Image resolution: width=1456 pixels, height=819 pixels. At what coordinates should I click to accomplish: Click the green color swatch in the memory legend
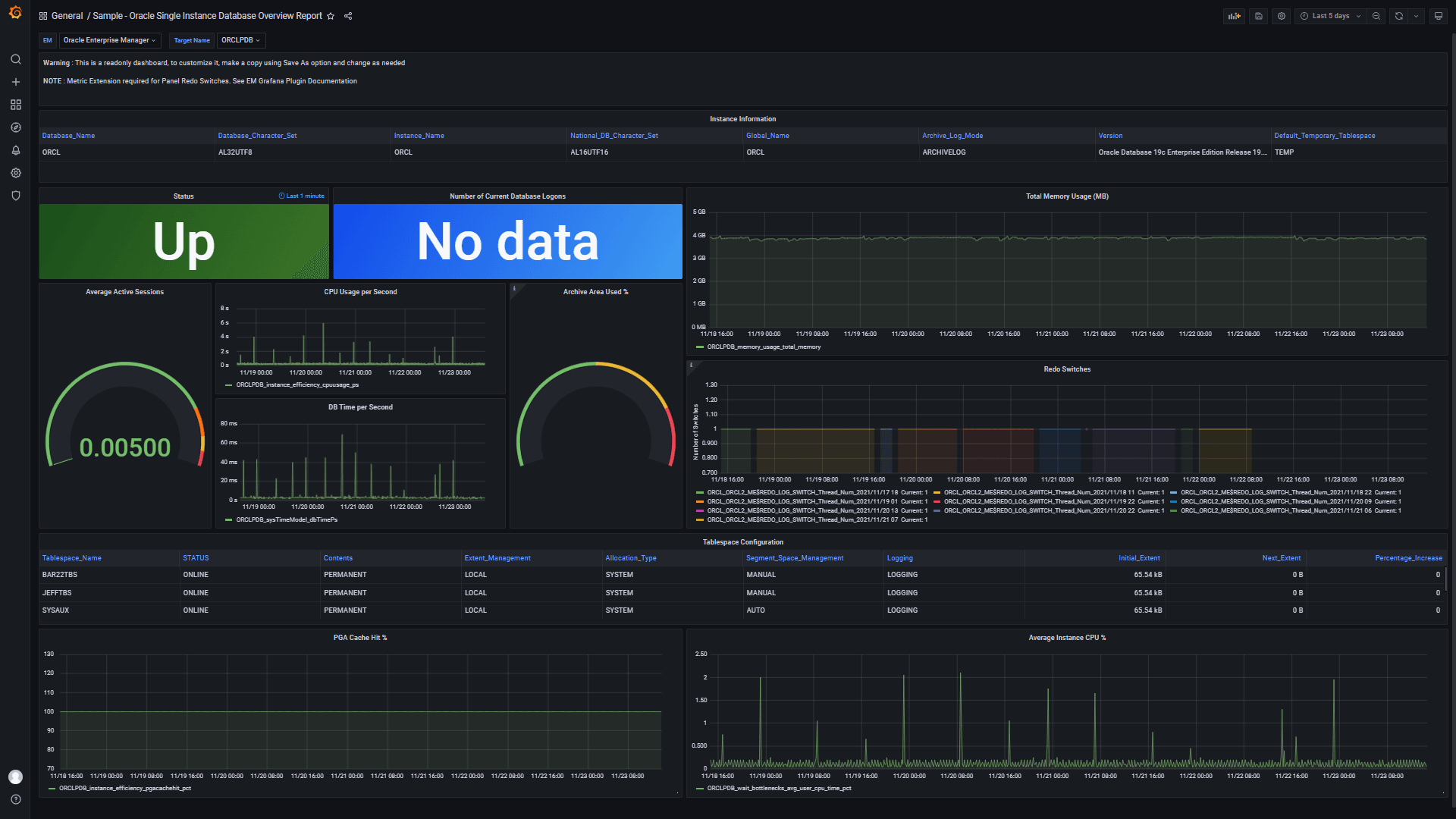699,347
